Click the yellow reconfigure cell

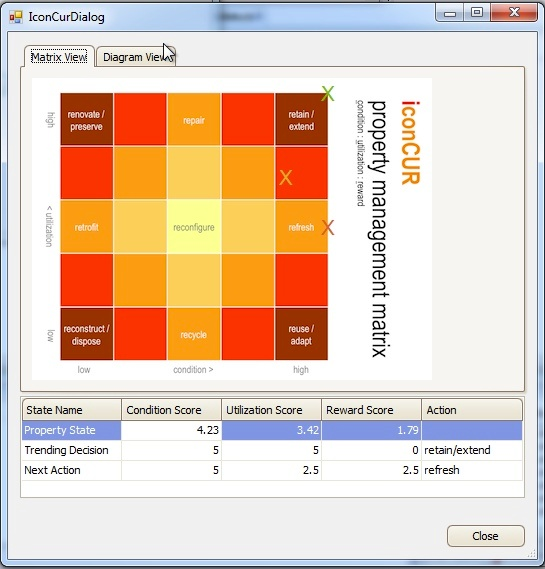[x=194, y=227]
